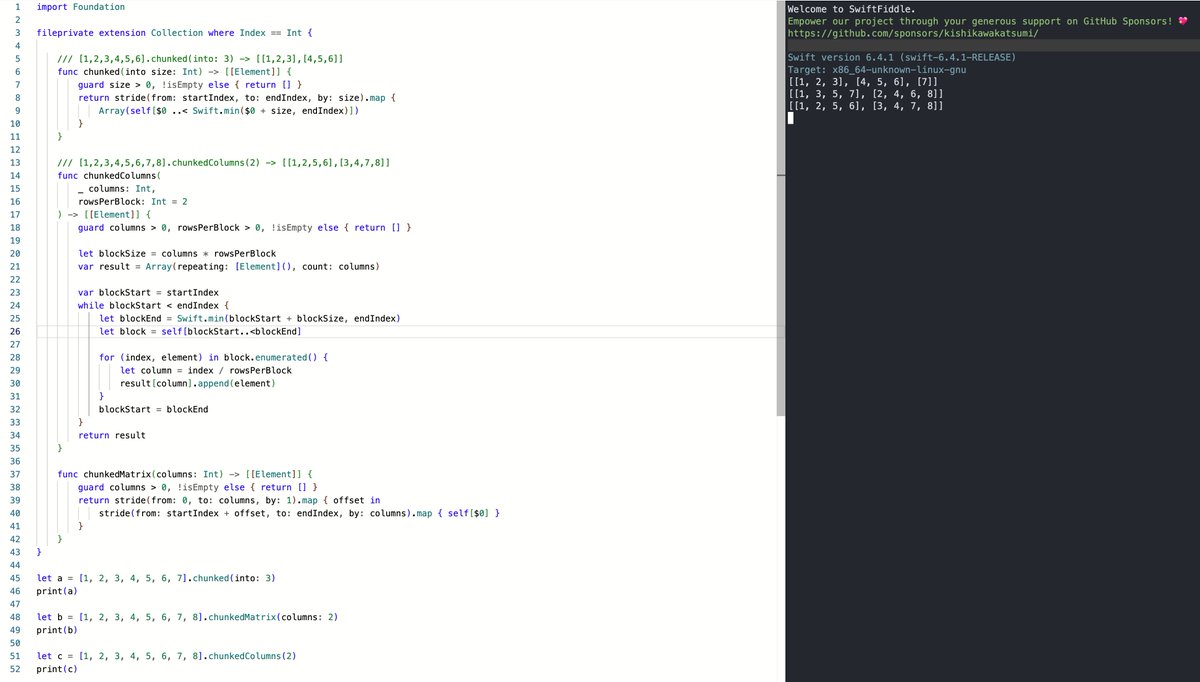Viewport: 1200px width, 682px height.
Task: Click line number 13 in the gutter
Action: click(16, 162)
